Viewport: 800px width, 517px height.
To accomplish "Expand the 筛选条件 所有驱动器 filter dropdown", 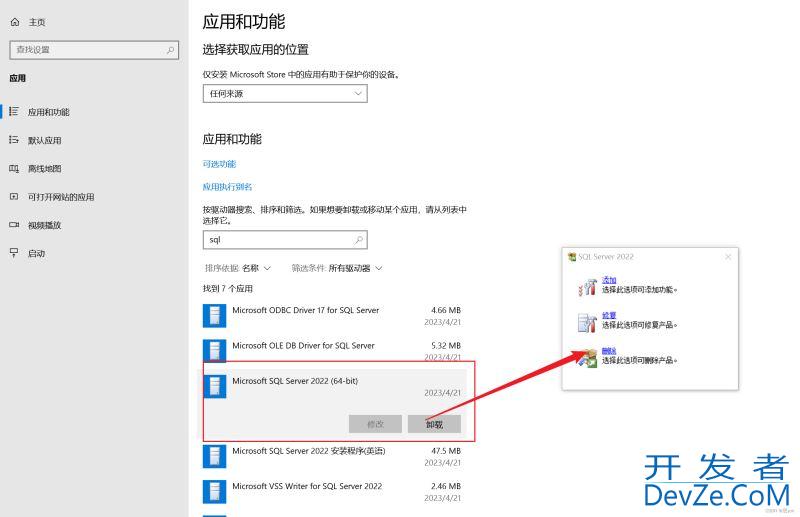I will pyautogui.click(x=337, y=268).
